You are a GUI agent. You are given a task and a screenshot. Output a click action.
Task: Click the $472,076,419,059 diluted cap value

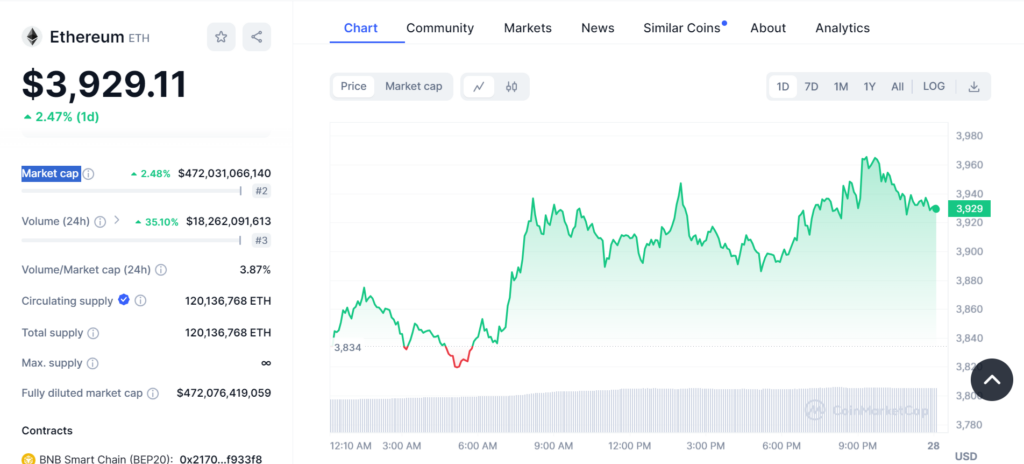224,393
